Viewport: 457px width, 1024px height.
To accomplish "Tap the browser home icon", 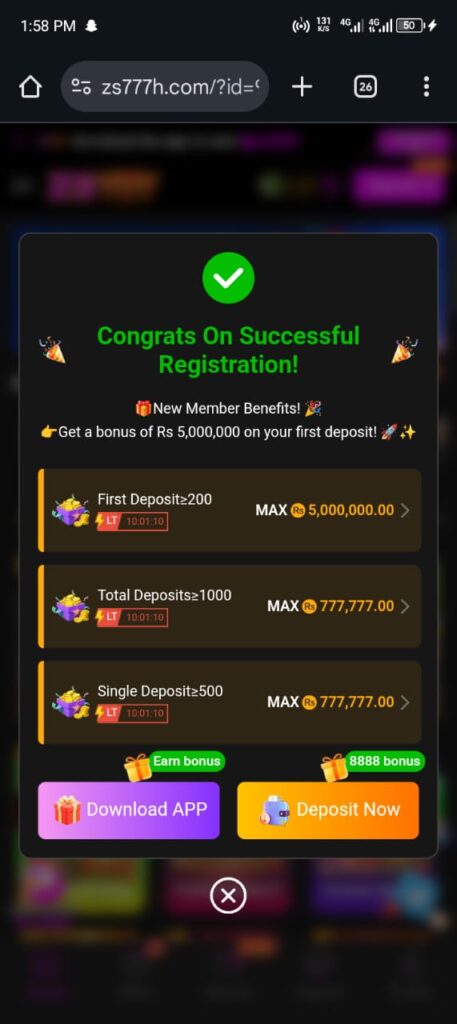I will pyautogui.click(x=31, y=87).
